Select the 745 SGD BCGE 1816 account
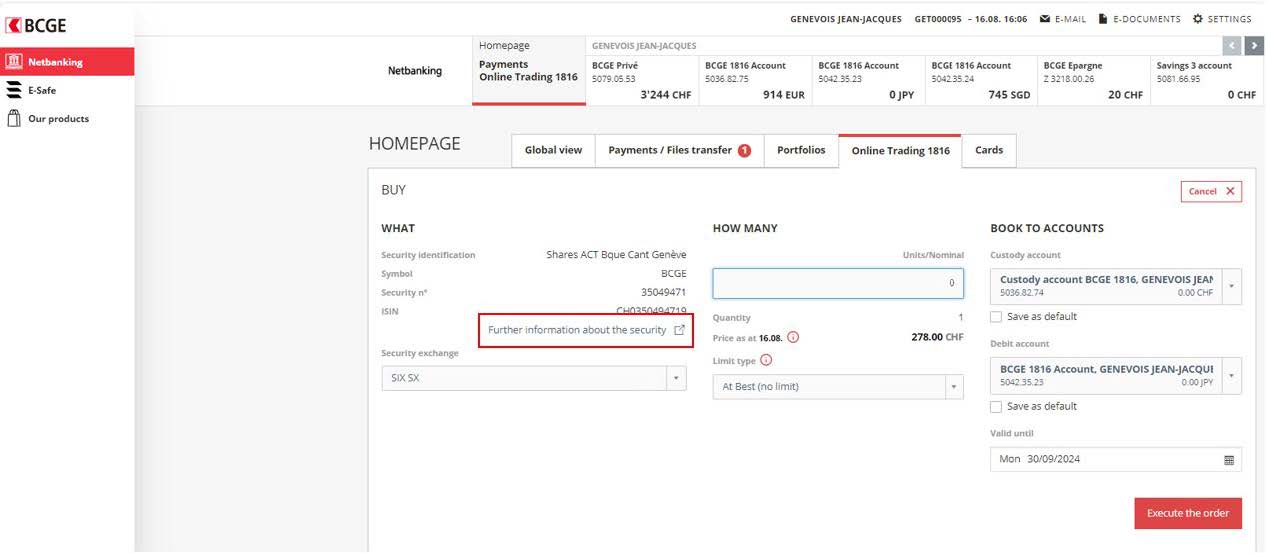The width and height of the screenshot is (1267, 553). (981, 80)
